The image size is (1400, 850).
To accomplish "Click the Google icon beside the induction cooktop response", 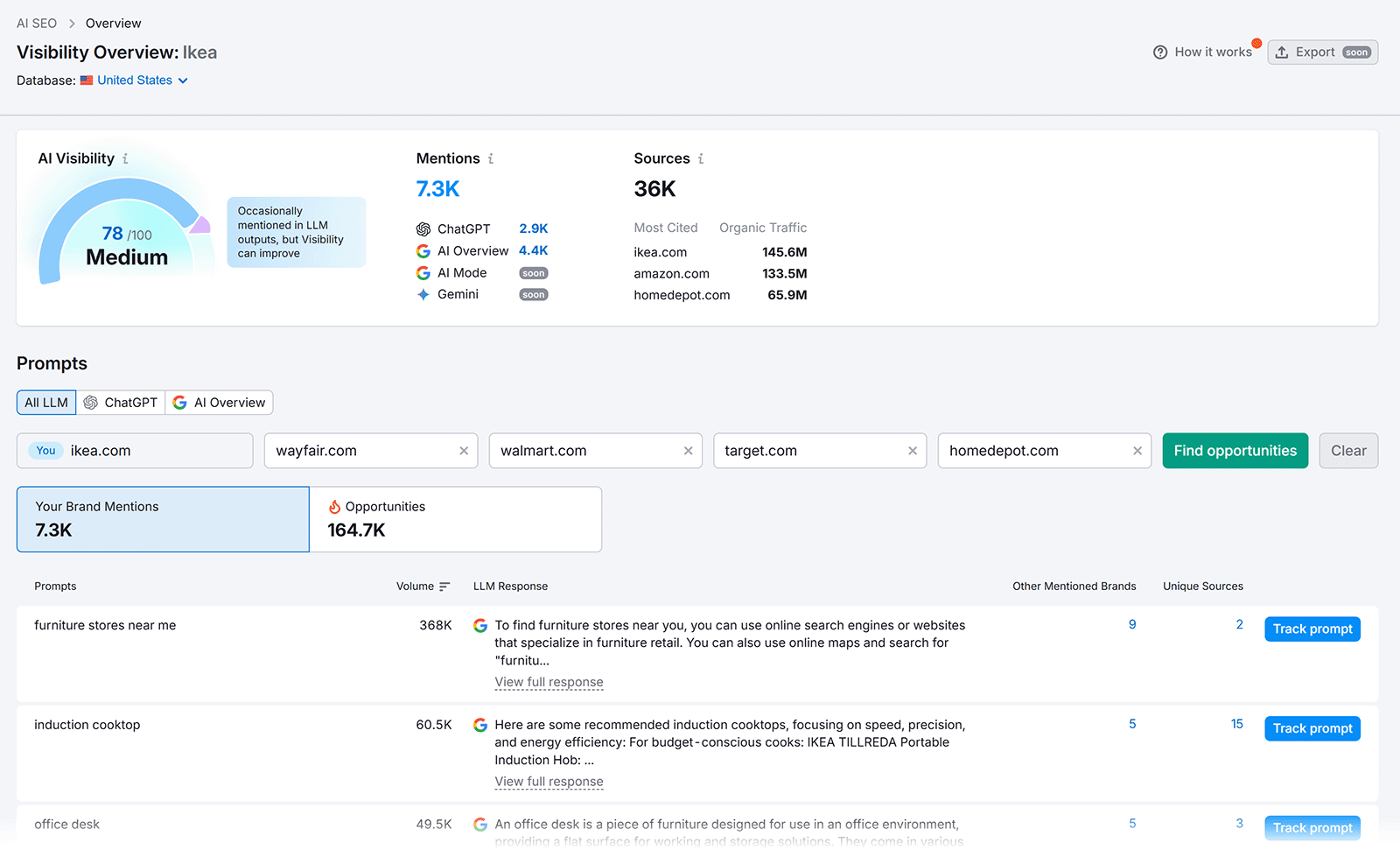I will click(480, 725).
